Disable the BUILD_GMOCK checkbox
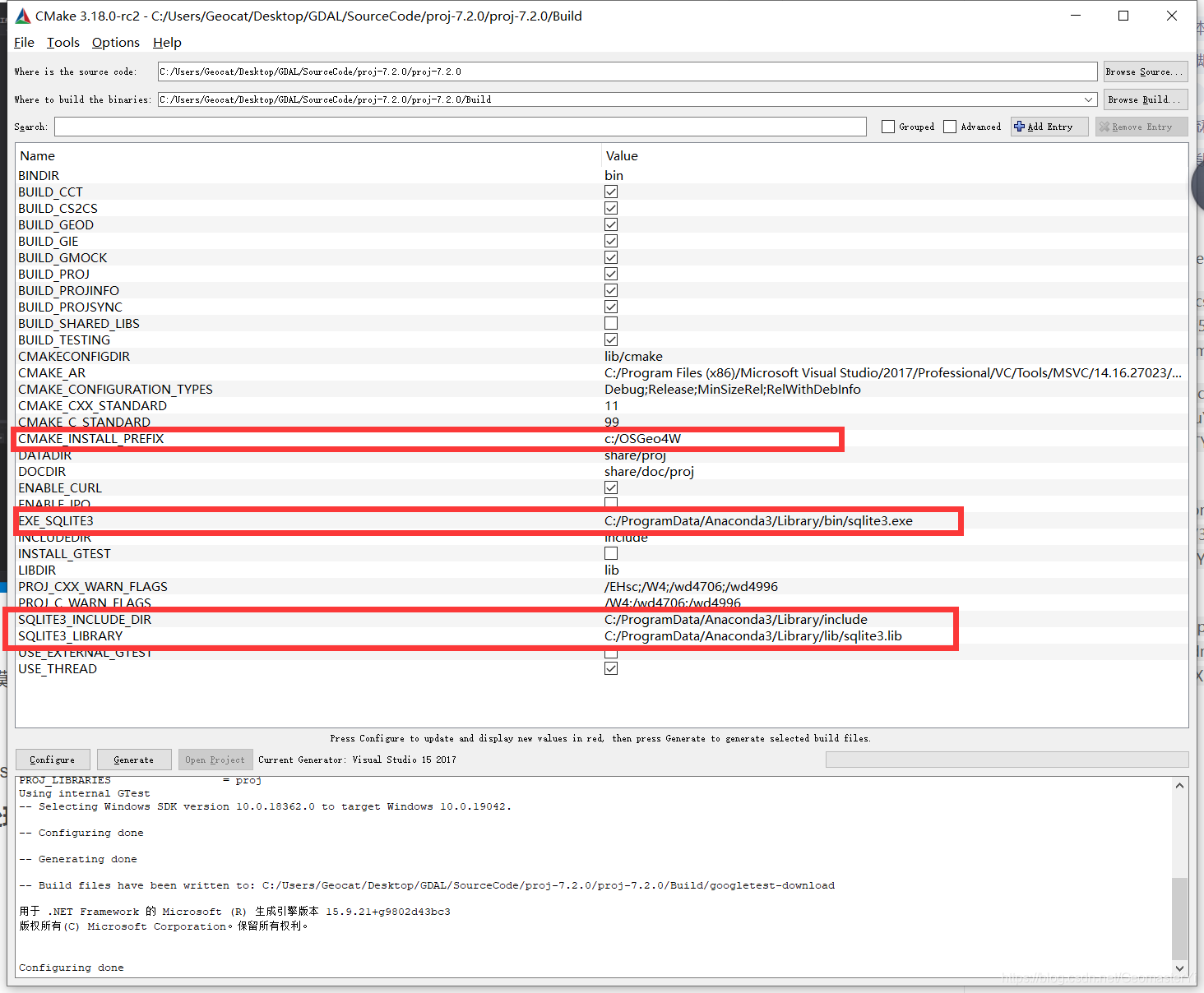Screen dimensions: 1204x993 tap(611, 257)
